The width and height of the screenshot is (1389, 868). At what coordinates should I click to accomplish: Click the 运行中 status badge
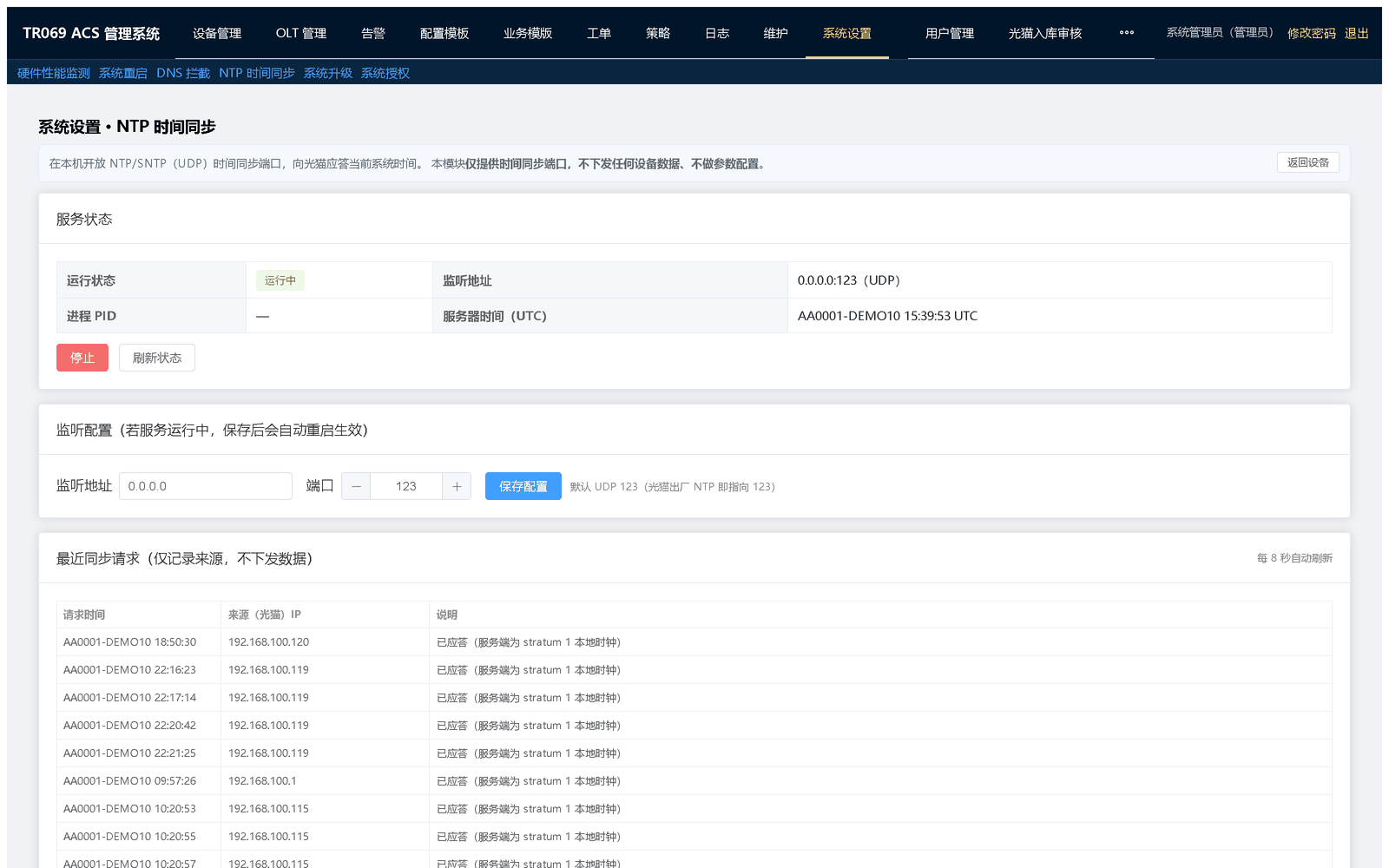(x=280, y=280)
